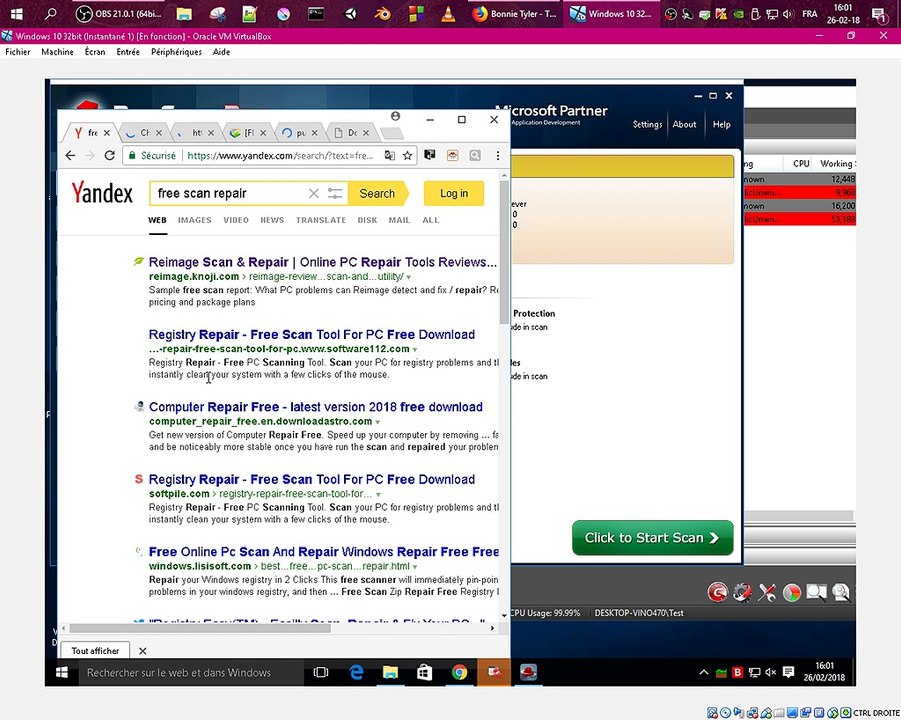
Task: Select the fourth Chrome tab with green icon
Action: coord(248,133)
